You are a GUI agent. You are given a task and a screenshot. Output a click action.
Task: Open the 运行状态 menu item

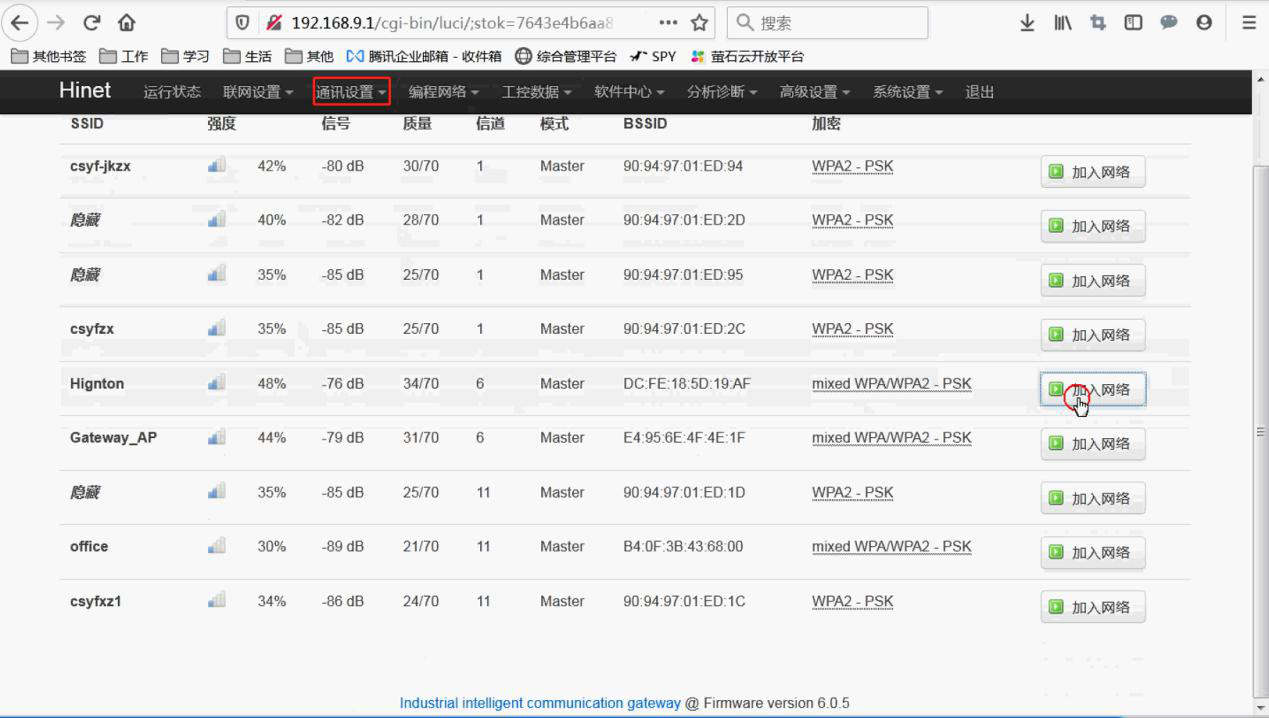(x=172, y=92)
